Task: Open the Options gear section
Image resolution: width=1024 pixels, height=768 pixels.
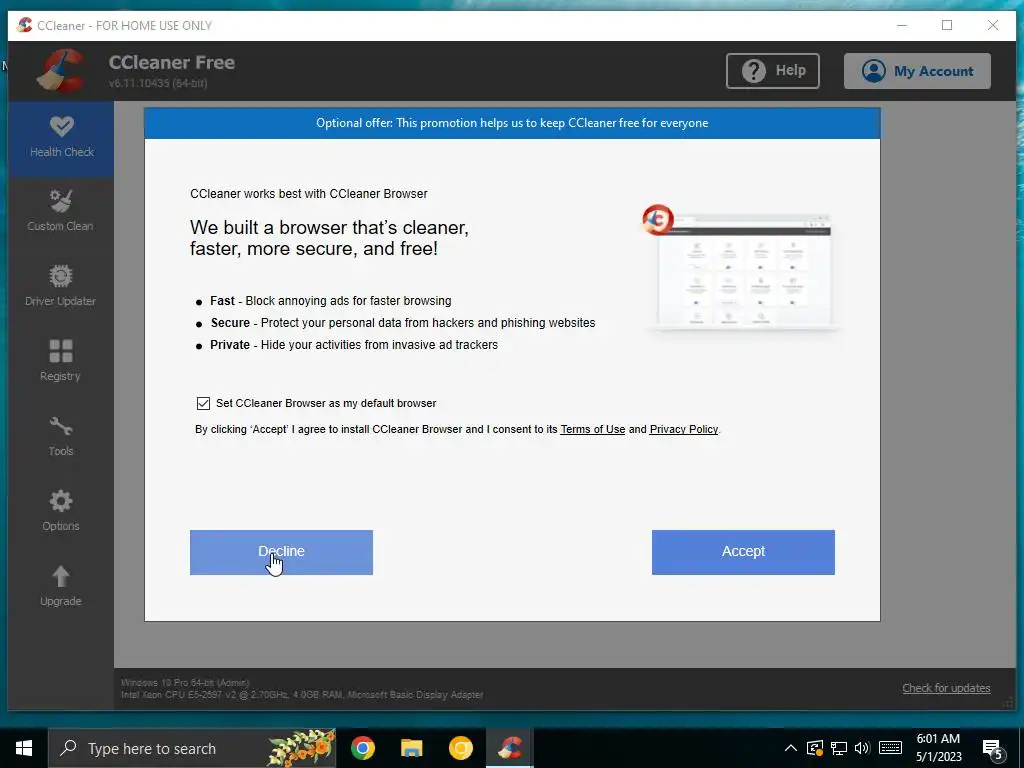Action: (61, 511)
